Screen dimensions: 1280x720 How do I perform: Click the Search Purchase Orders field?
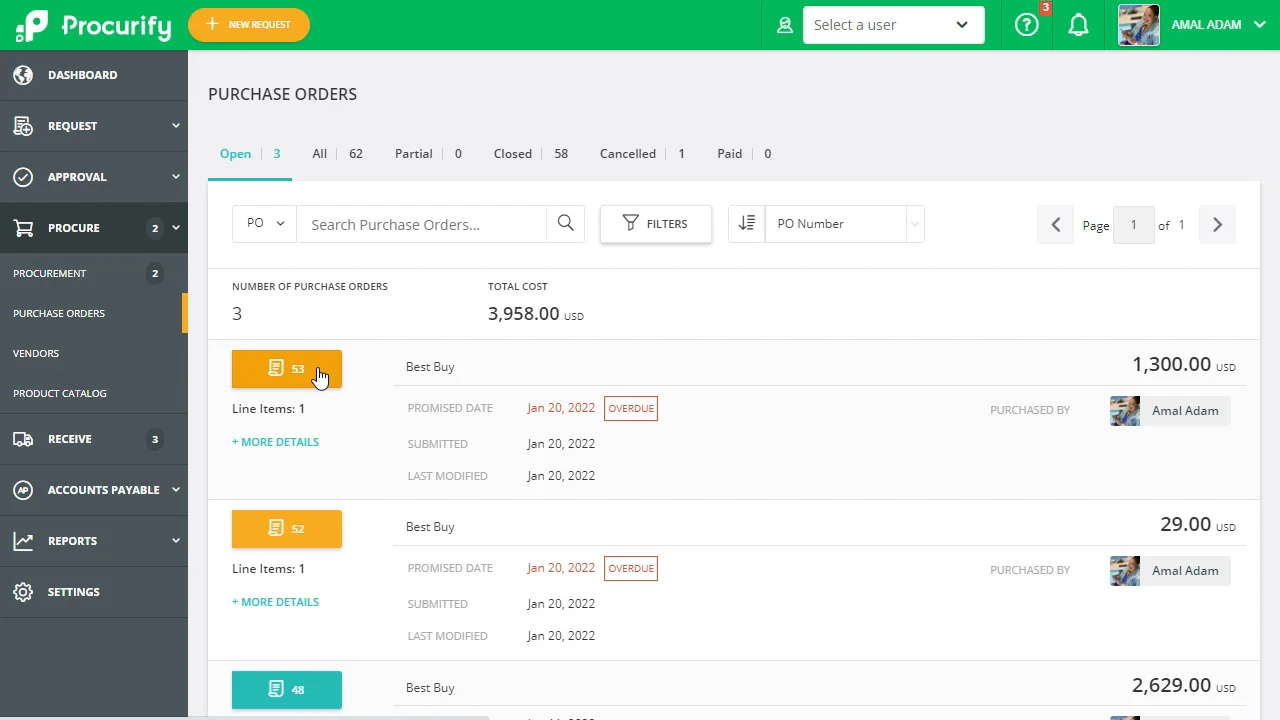[421, 224]
